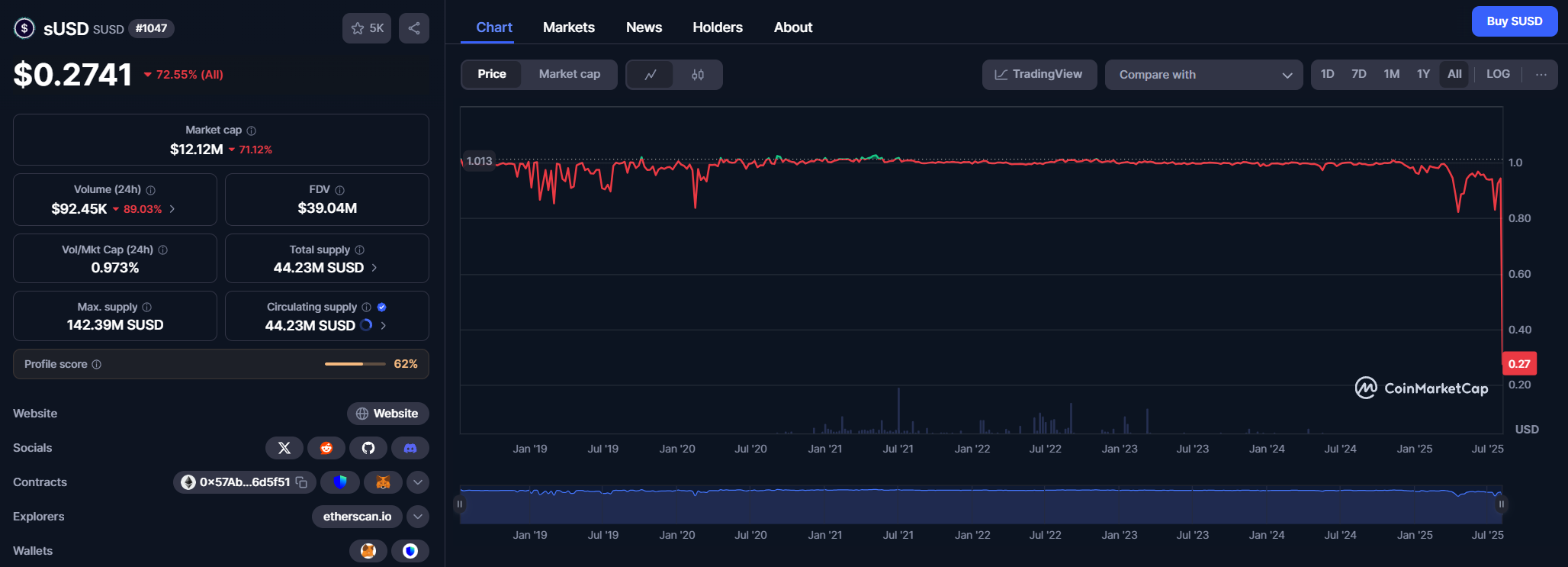Open the Reddit social link
Viewport: 1568px width, 567px height.
[x=326, y=448]
